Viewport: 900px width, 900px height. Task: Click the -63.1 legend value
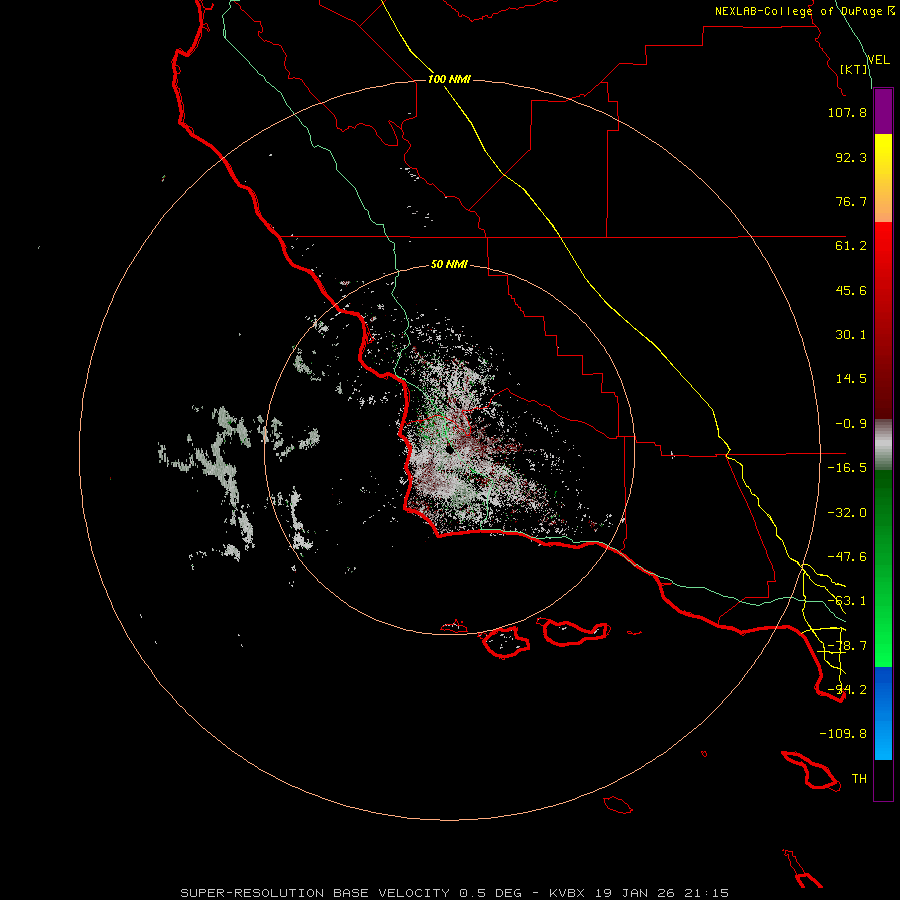(x=847, y=601)
